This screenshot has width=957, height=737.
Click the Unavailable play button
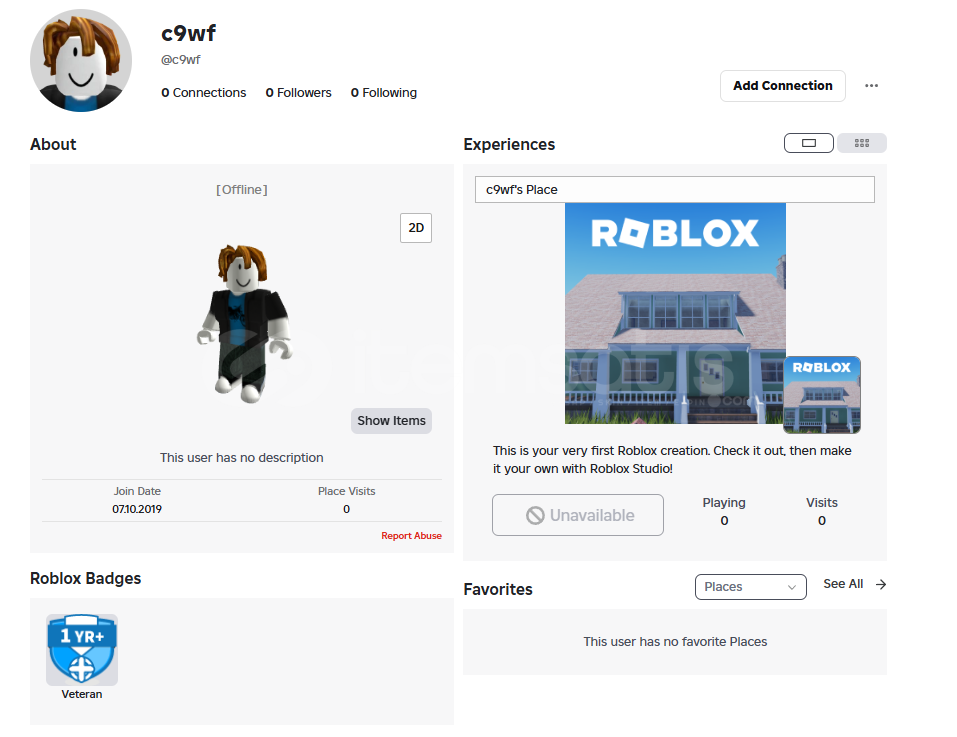(x=577, y=515)
